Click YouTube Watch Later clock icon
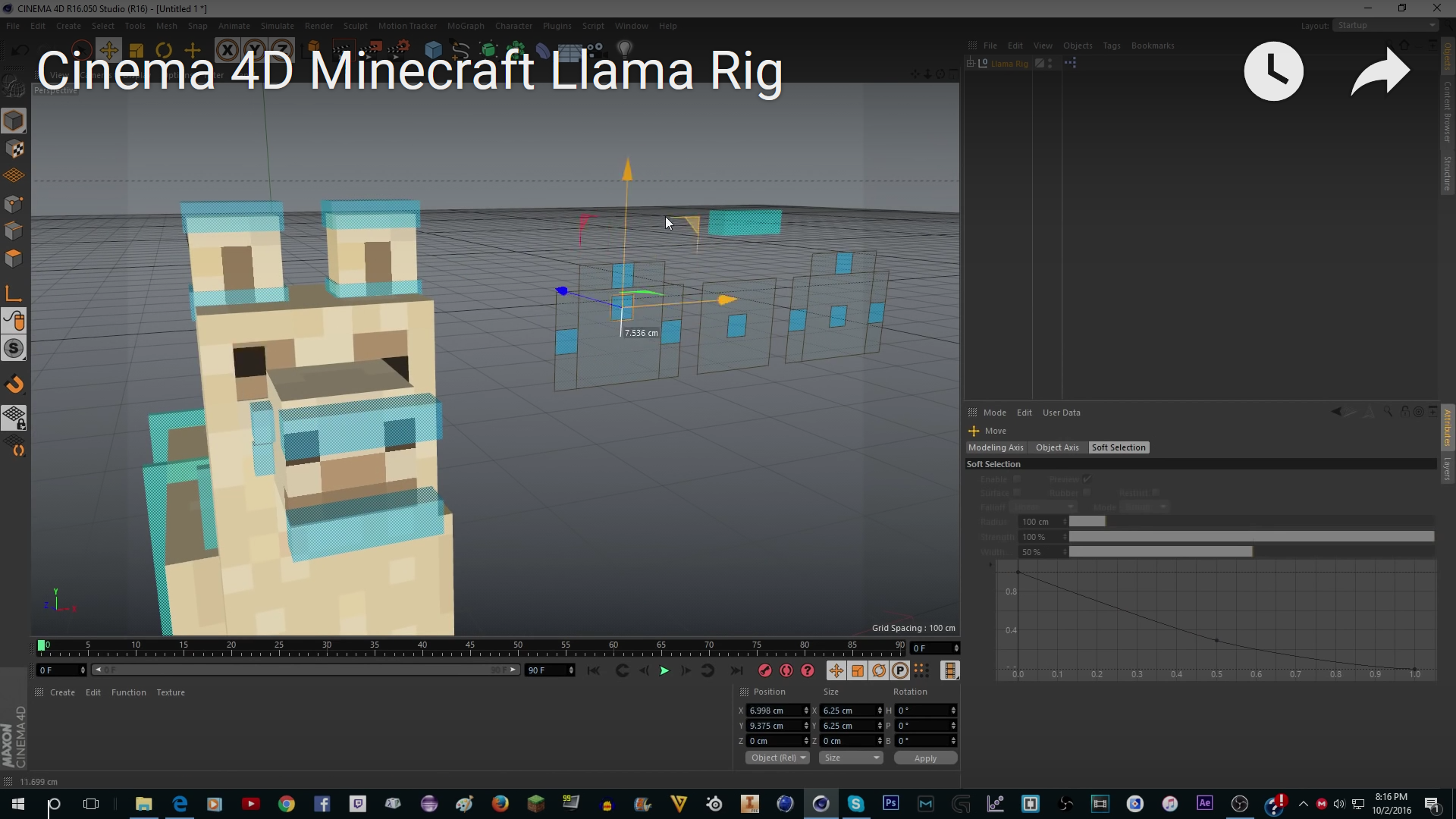 [x=1274, y=71]
